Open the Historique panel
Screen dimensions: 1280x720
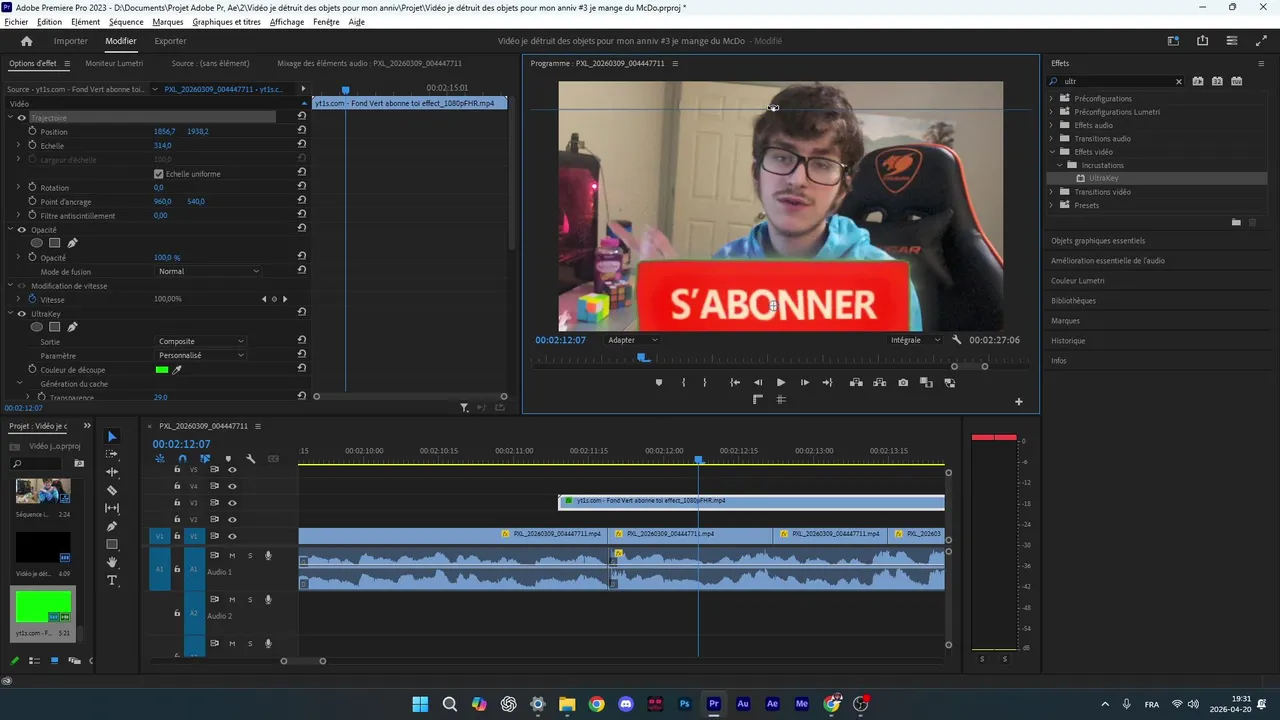point(1067,341)
